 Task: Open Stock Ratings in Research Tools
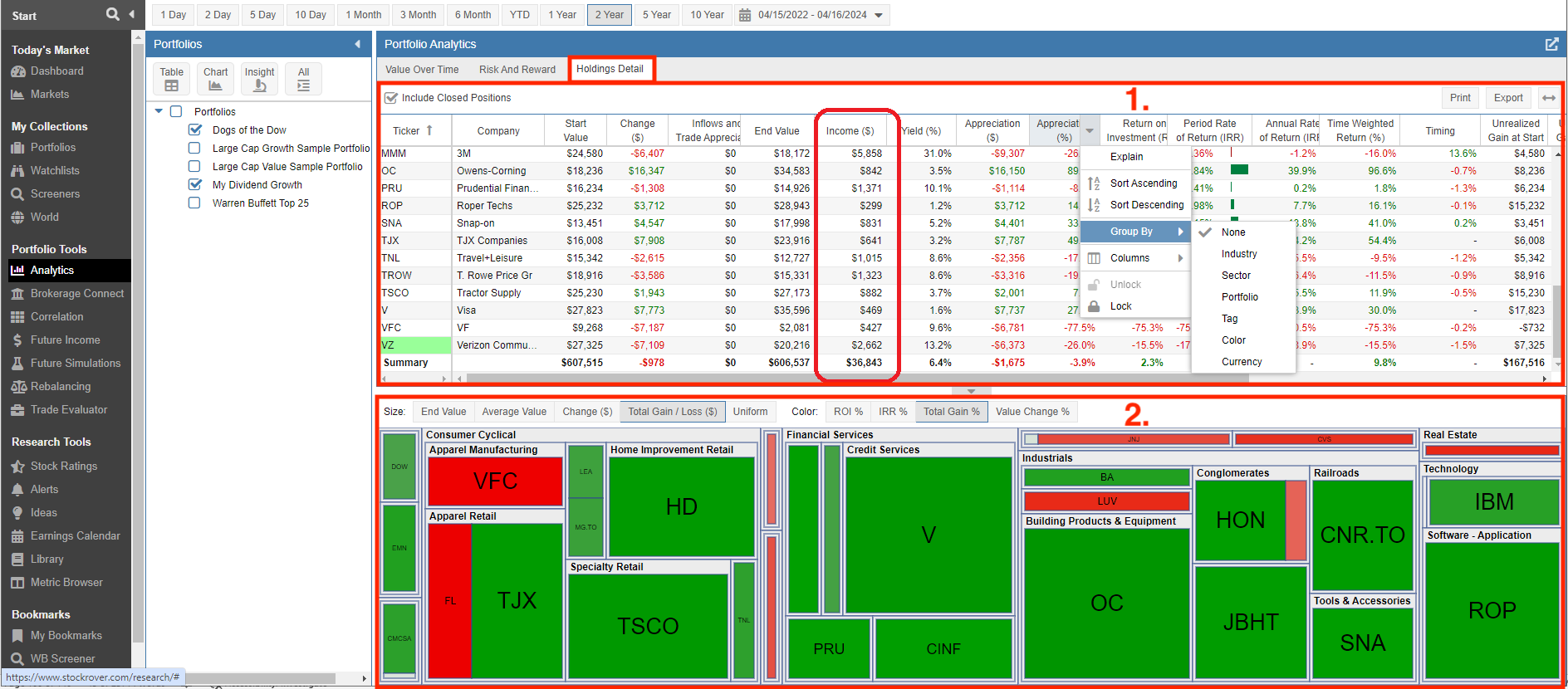click(64, 467)
